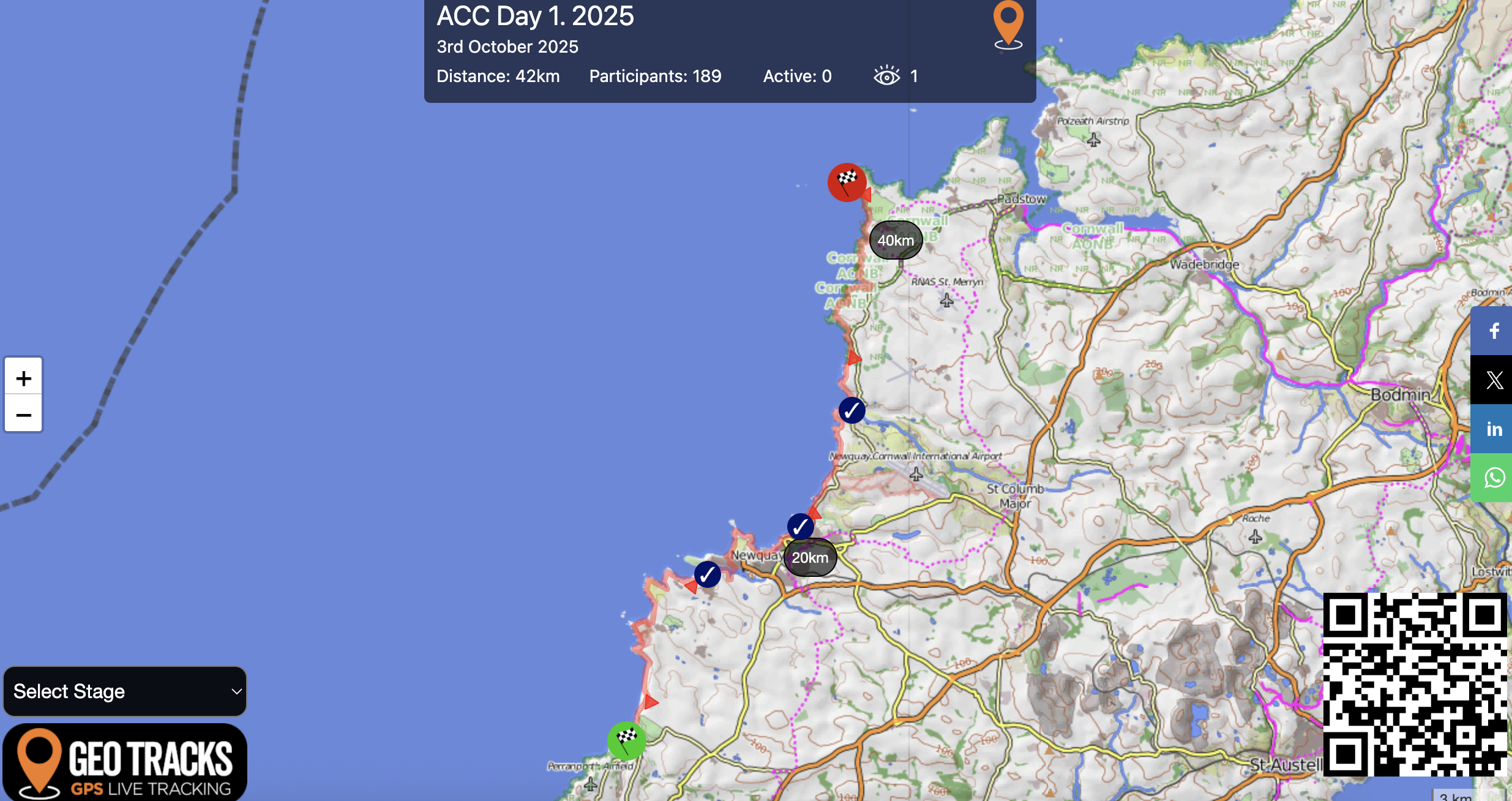The height and width of the screenshot is (801, 1512).
Task: Click the 20km distance marker
Action: [x=810, y=557]
